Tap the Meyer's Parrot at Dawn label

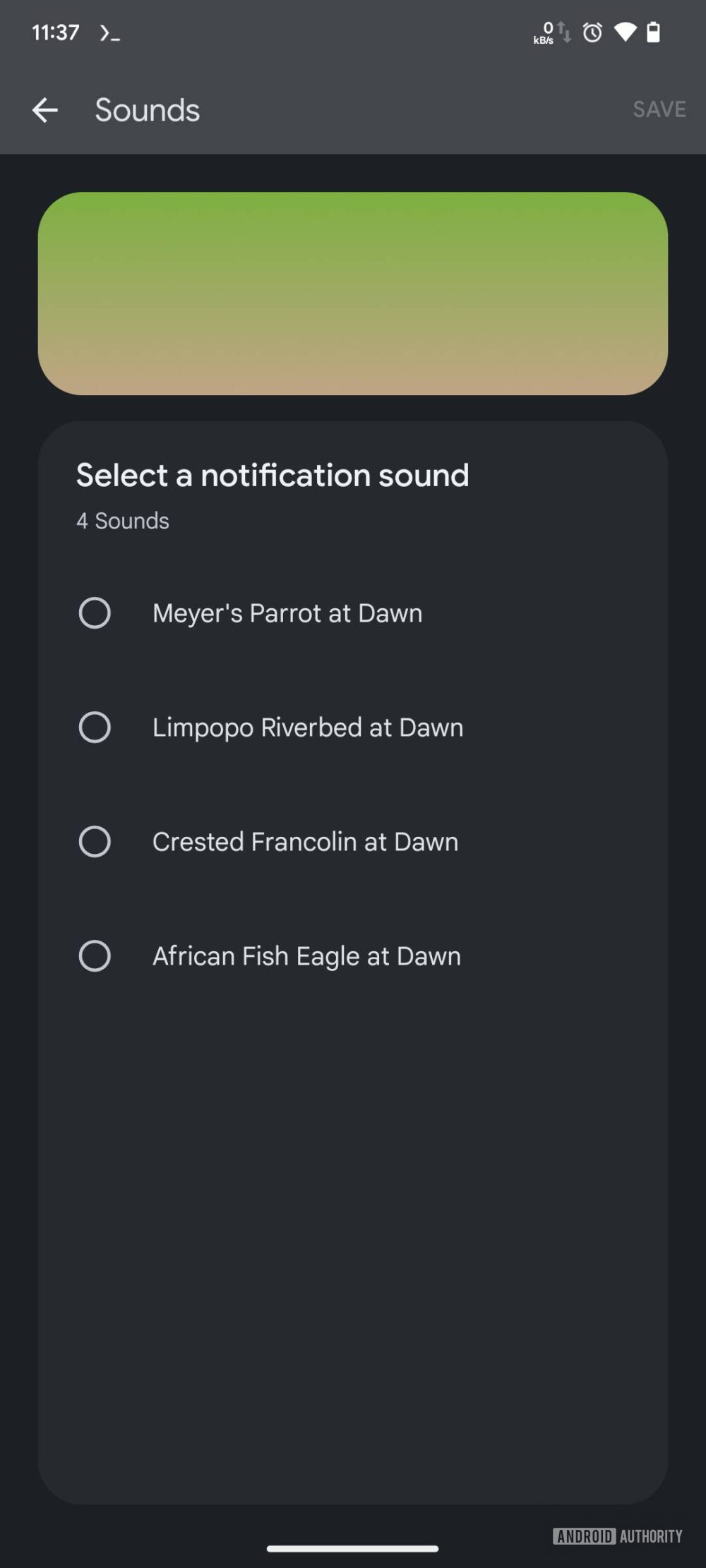tap(287, 613)
